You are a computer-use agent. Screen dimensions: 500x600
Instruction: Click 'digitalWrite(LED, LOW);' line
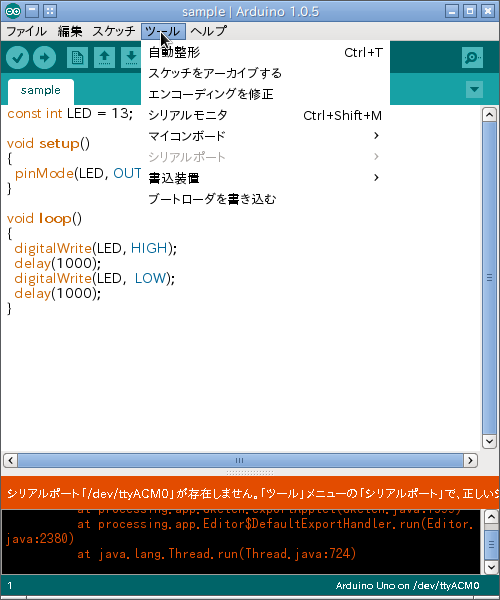tap(94, 278)
